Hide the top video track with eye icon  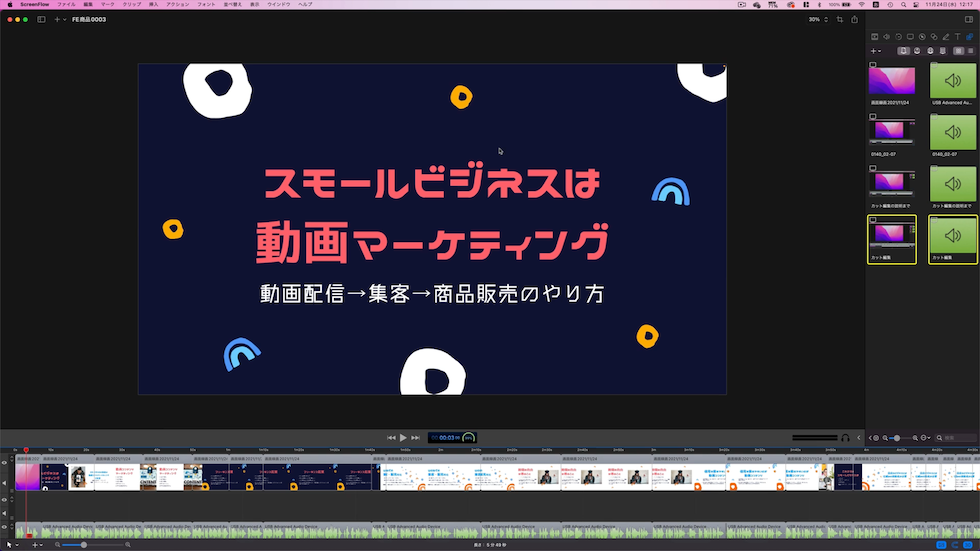(x=4, y=463)
